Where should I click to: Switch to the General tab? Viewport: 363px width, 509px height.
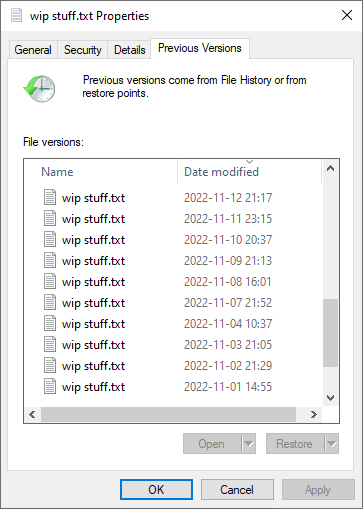pyautogui.click(x=33, y=50)
